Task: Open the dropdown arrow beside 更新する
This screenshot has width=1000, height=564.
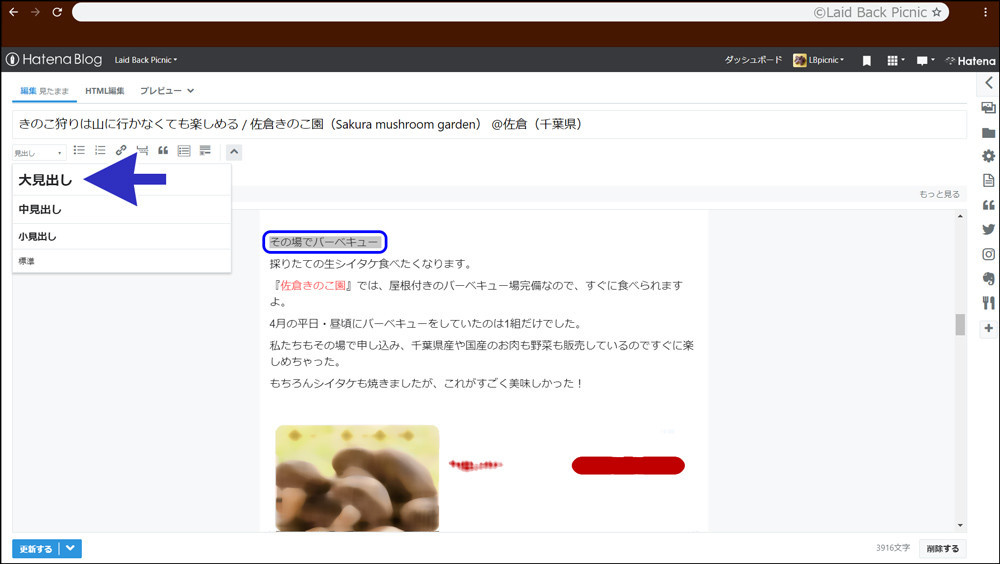Action: (71, 548)
